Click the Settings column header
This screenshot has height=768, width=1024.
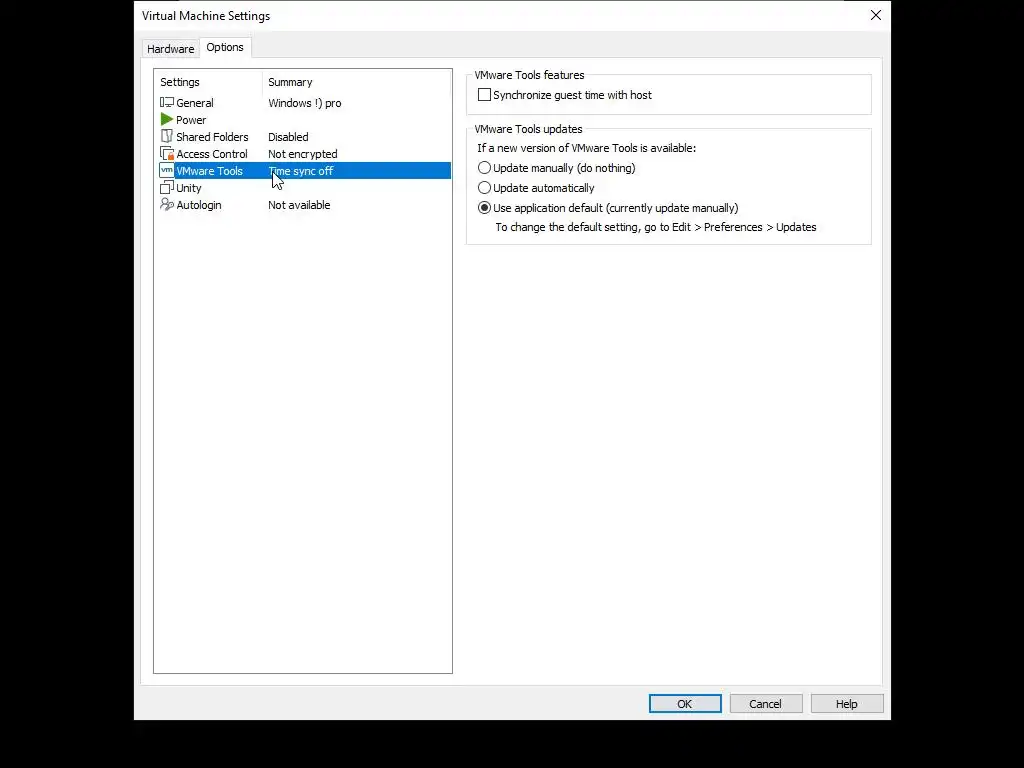coord(208,82)
